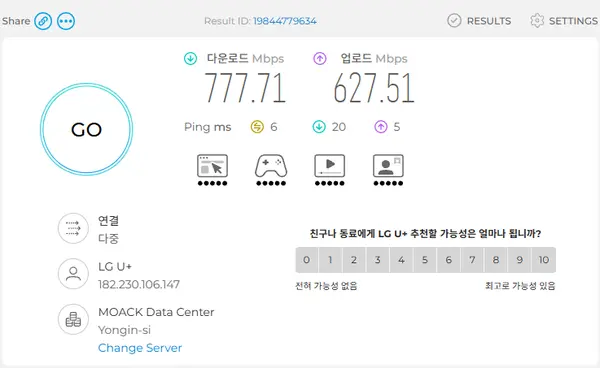Screen dimensions: 600x368
Task: Click the upload ping icon beside 5
Action: 381,127
